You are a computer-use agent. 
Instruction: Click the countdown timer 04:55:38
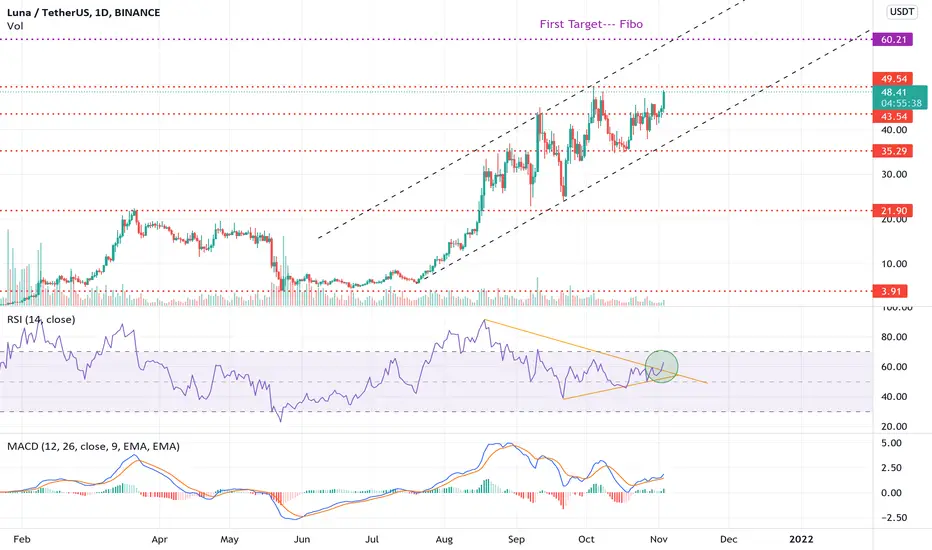click(x=901, y=103)
